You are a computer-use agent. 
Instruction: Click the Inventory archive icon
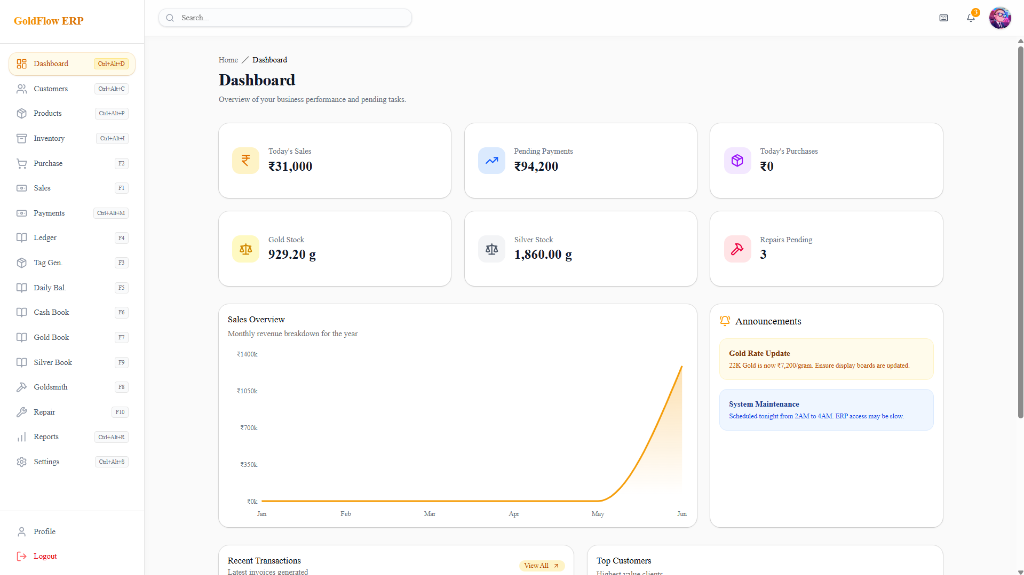point(22,138)
